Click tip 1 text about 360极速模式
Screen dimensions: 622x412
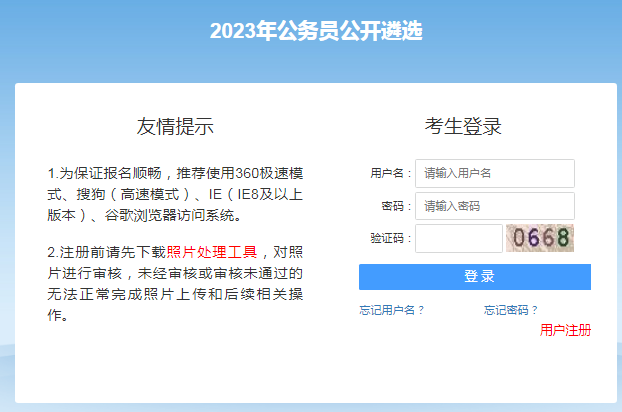click(x=175, y=194)
